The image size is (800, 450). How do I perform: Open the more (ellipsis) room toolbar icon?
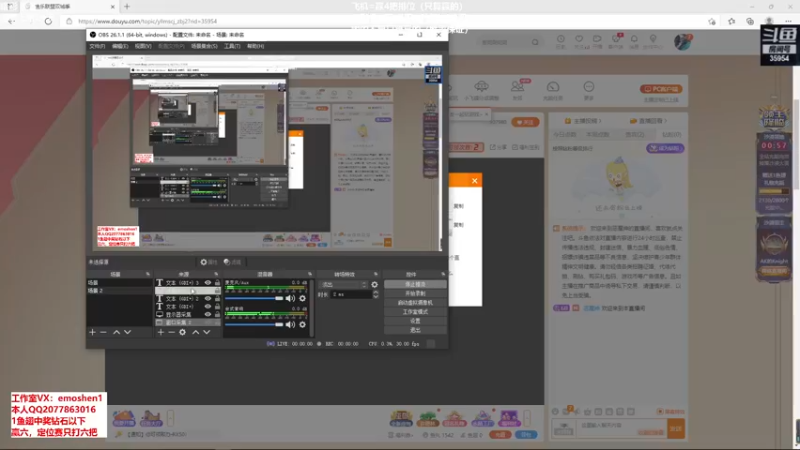pos(589,87)
